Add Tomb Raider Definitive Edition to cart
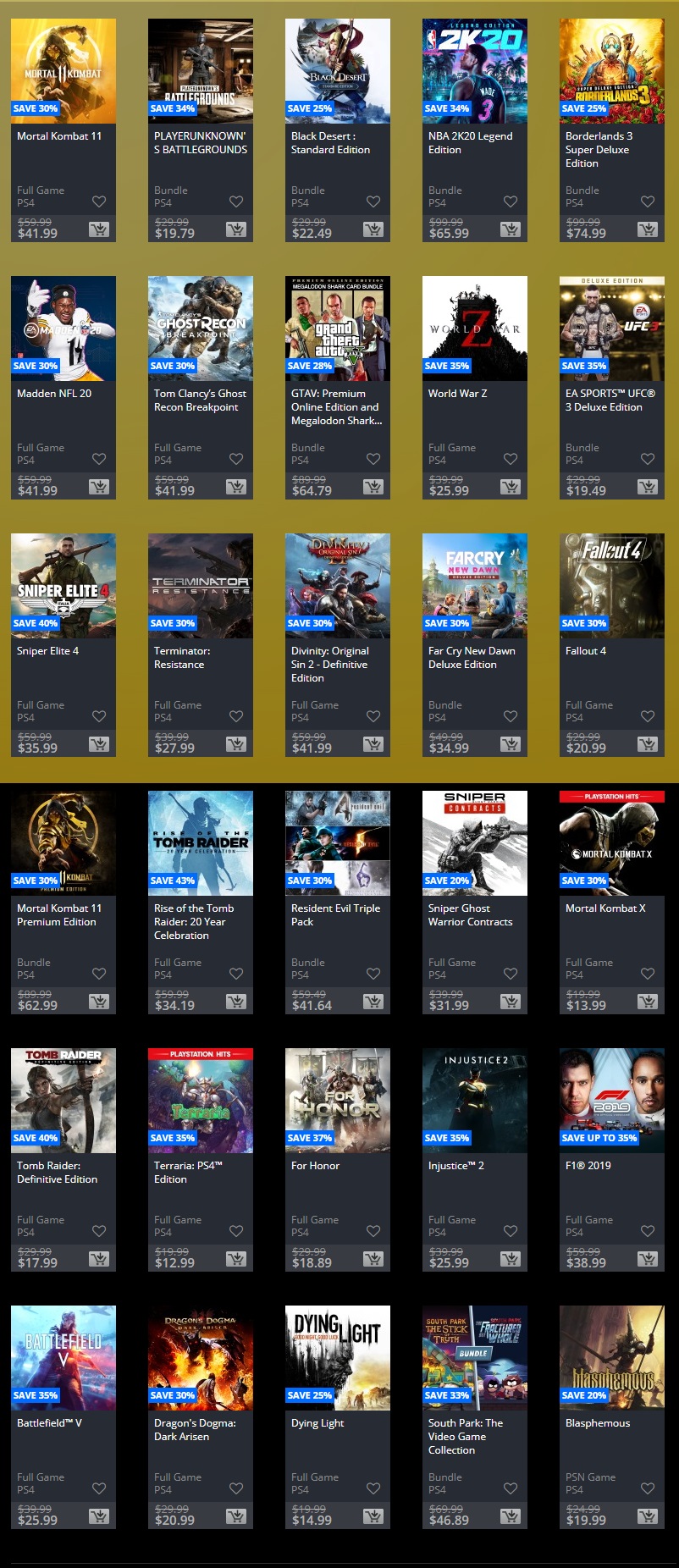Image resolution: width=679 pixels, height=1568 pixels. click(x=99, y=1259)
